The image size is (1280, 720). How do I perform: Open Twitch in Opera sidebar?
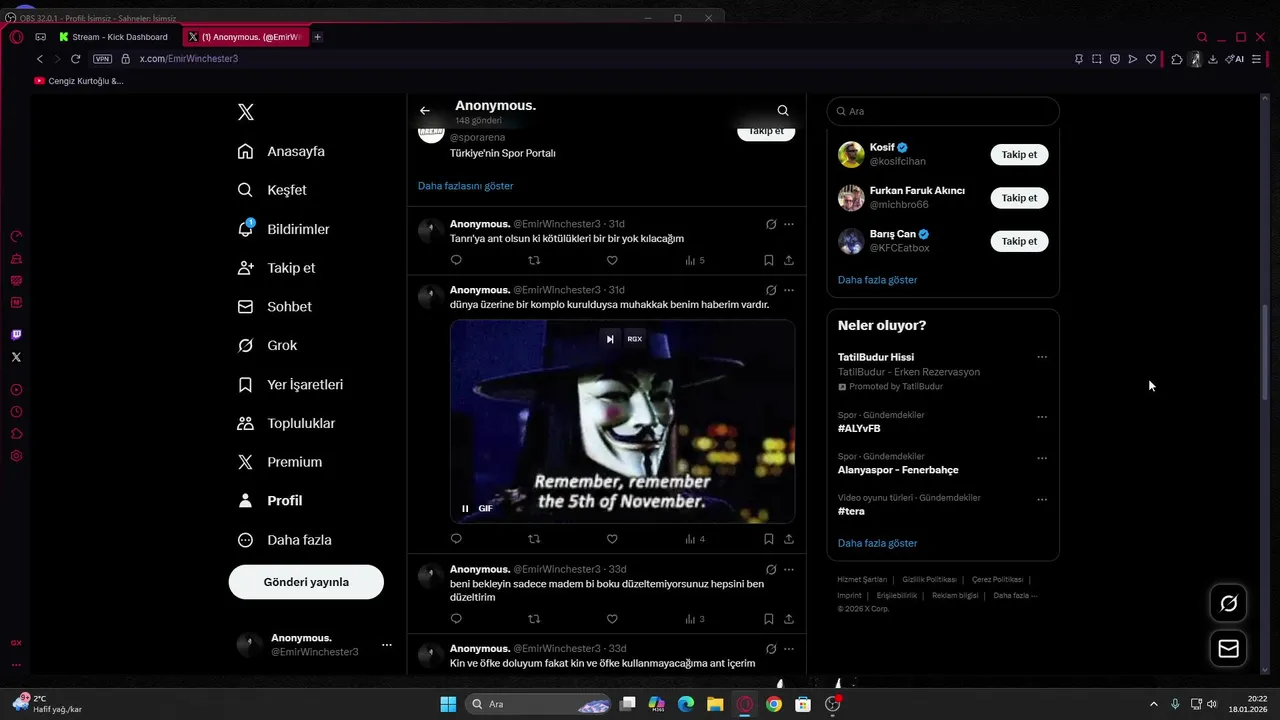coord(16,335)
